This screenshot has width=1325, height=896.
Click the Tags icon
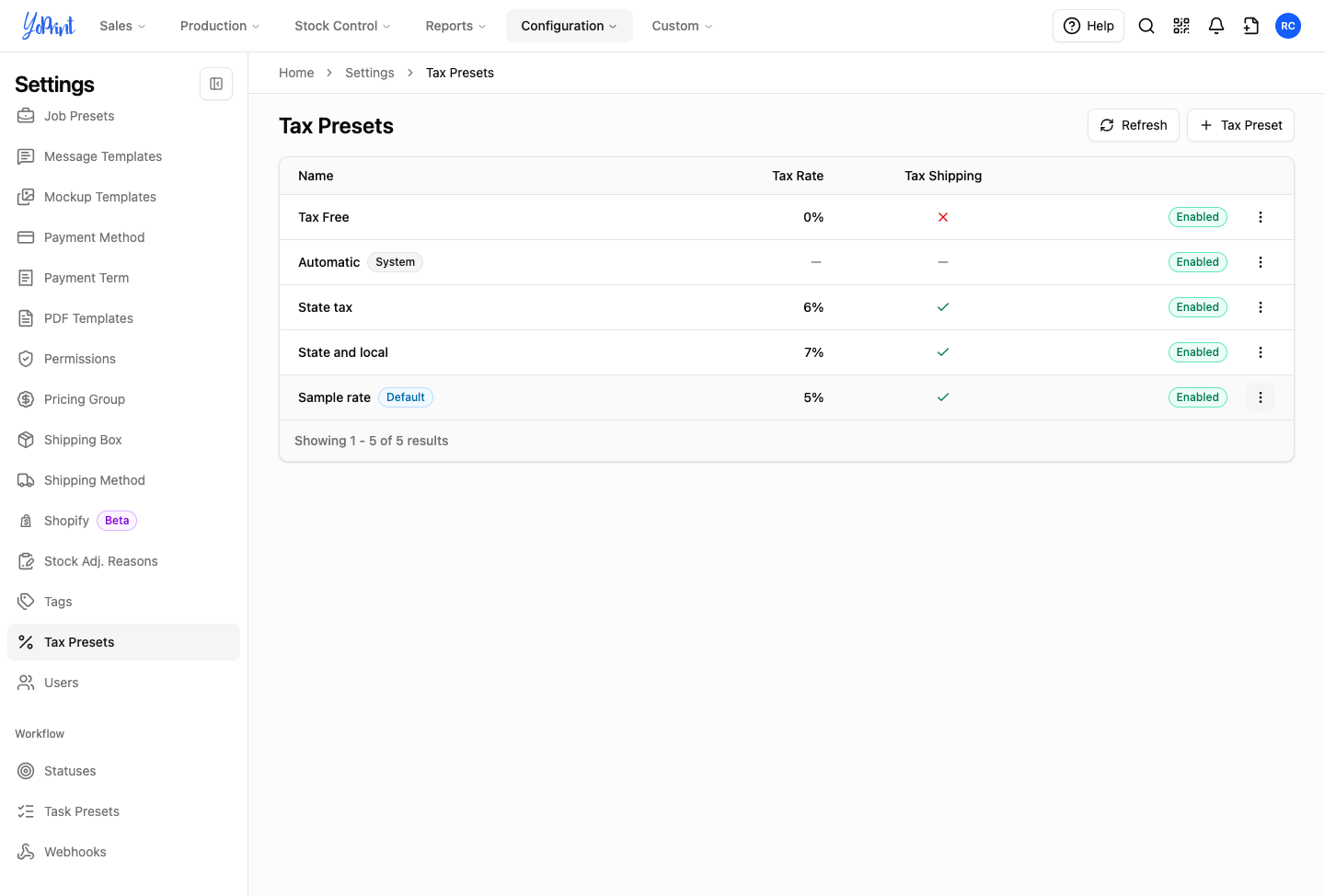[x=26, y=602]
